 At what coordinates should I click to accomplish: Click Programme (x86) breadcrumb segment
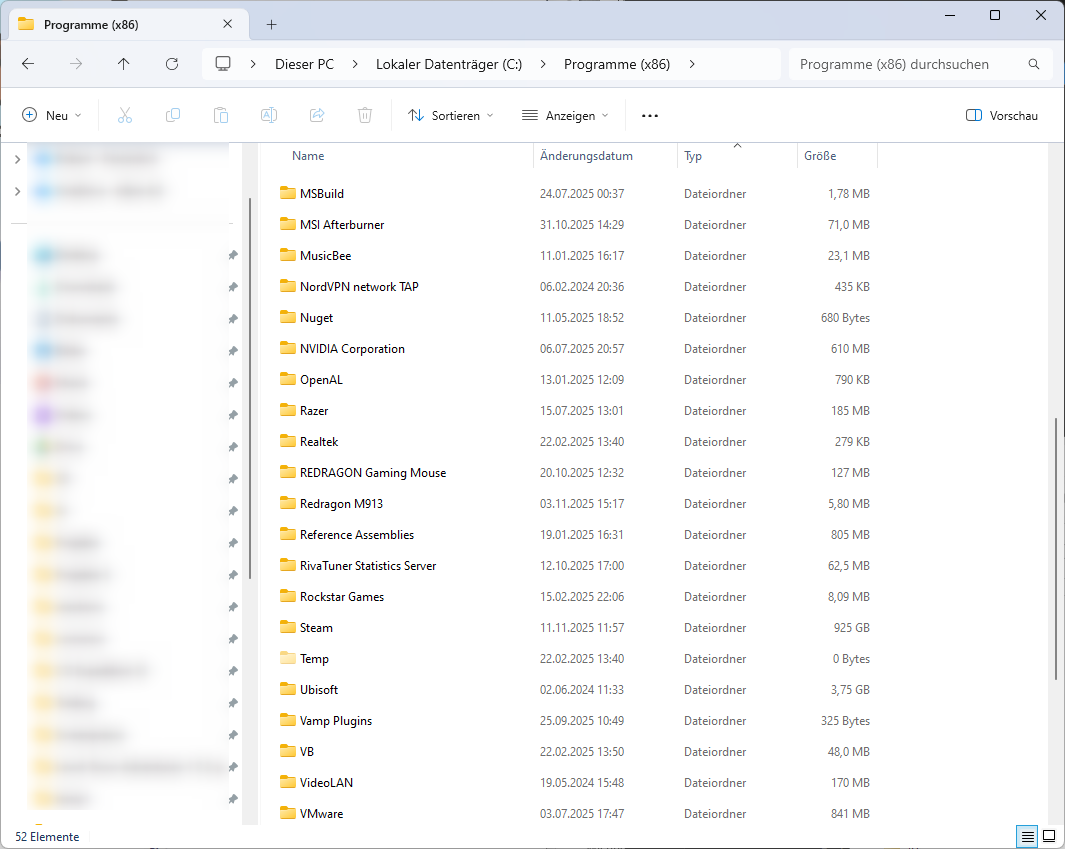(617, 64)
